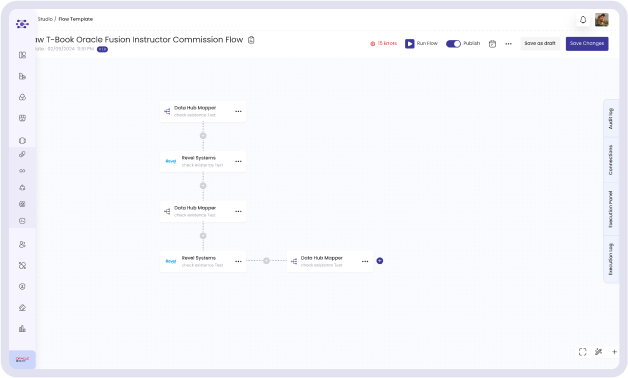Open the recycle arrows sidebar icon
Viewport: 628px width, 378px height.
(22, 187)
